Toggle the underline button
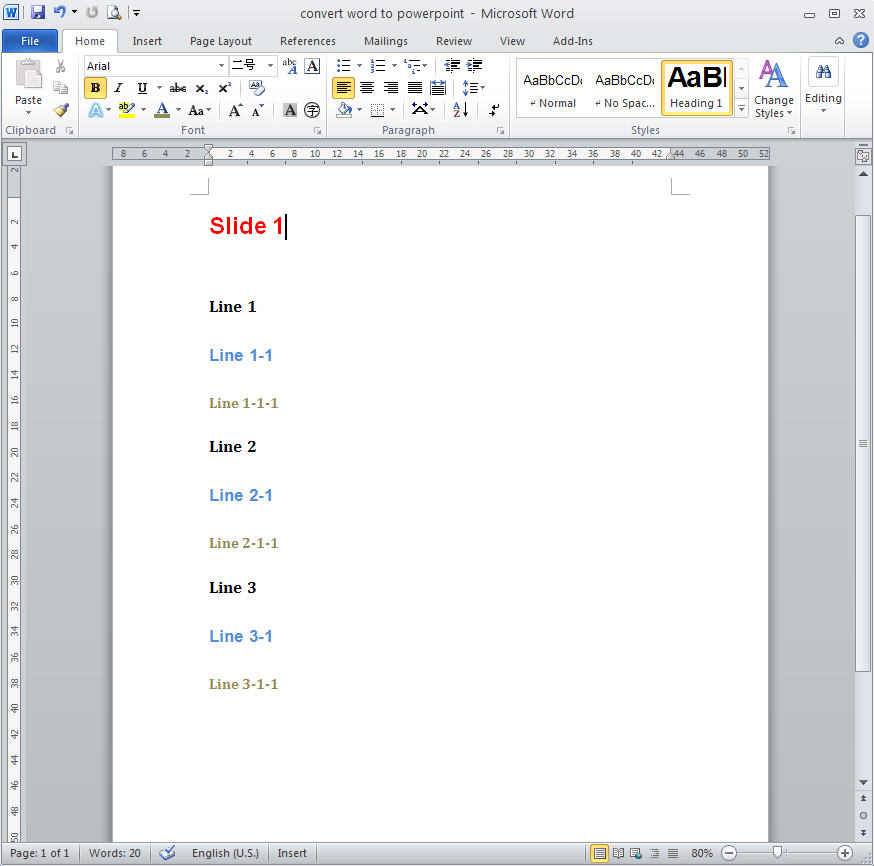 coord(142,88)
